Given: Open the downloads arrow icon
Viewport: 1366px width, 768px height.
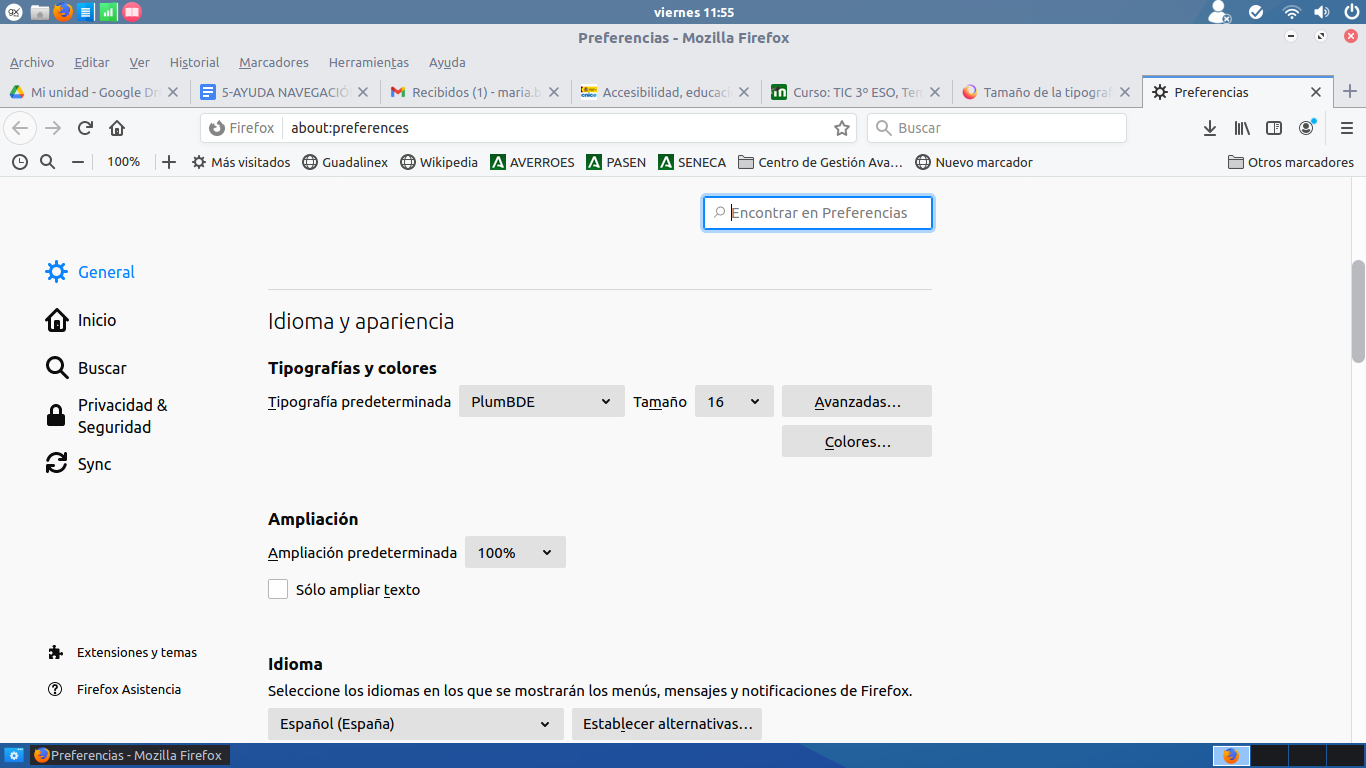Looking at the screenshot, I should click(x=1209, y=128).
